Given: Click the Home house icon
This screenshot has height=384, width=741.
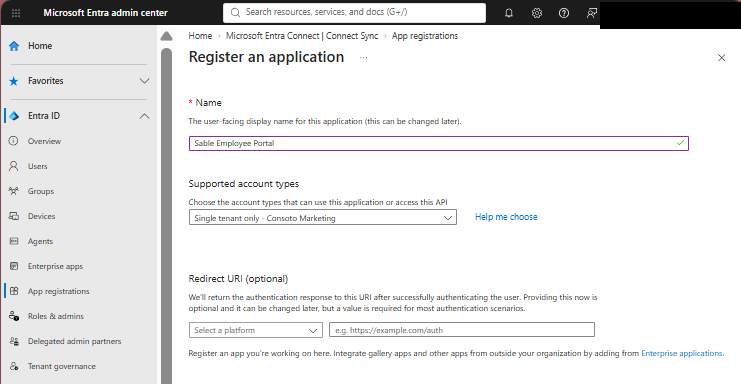Looking at the screenshot, I should tap(14, 46).
